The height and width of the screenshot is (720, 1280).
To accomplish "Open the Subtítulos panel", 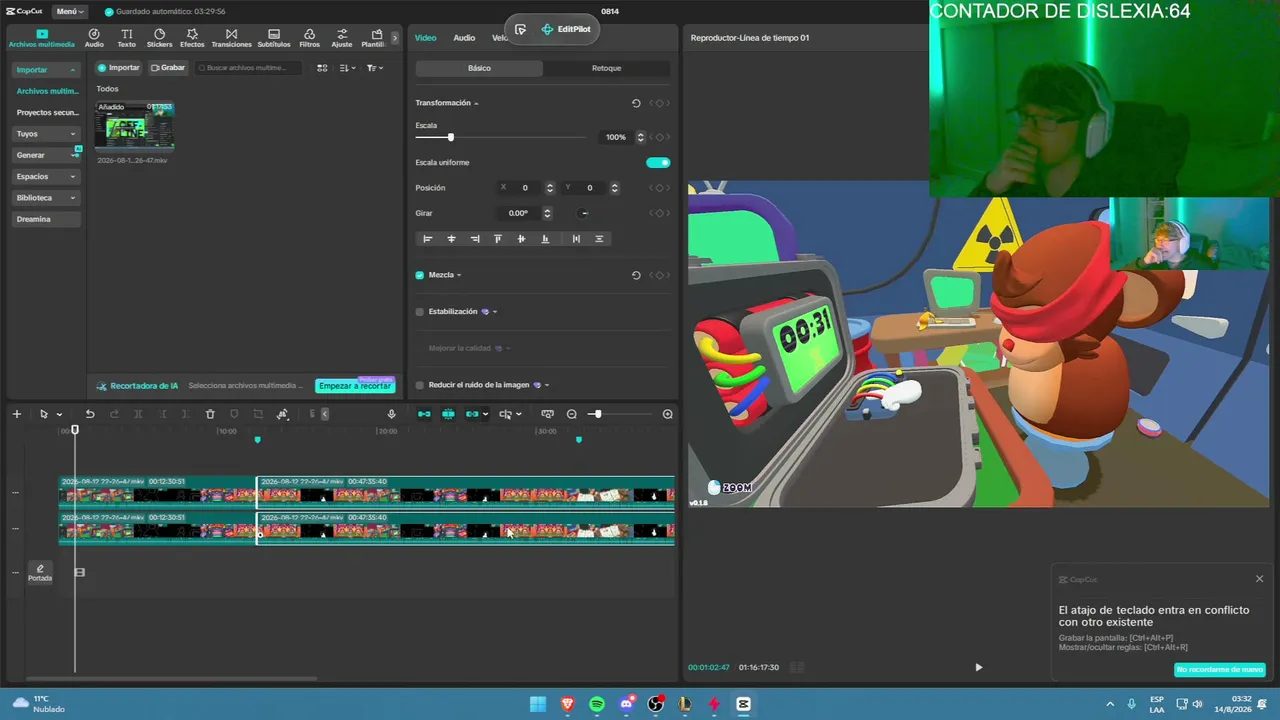I will pyautogui.click(x=274, y=38).
